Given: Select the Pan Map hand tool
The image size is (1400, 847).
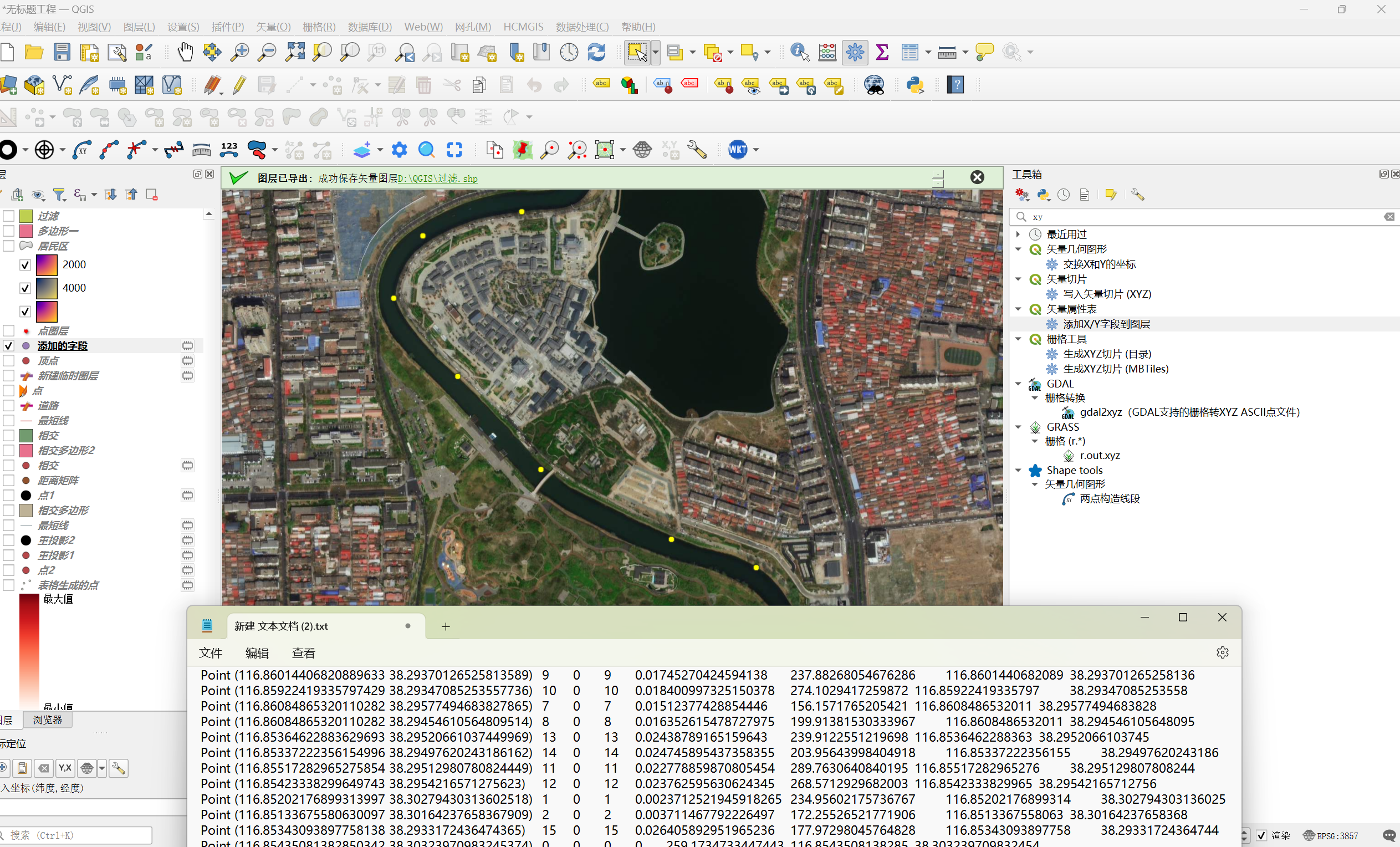Looking at the screenshot, I should 185,52.
